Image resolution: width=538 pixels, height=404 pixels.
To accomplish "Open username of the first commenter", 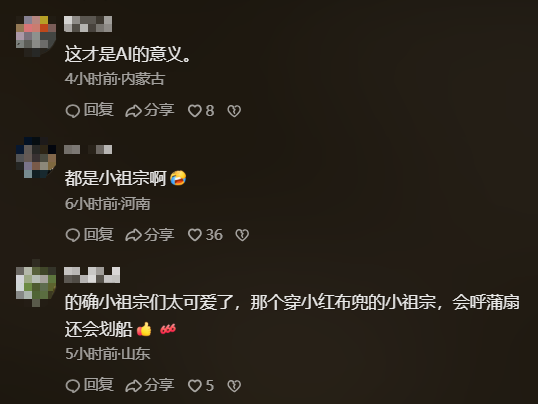I will pyautogui.click(x=88, y=24).
